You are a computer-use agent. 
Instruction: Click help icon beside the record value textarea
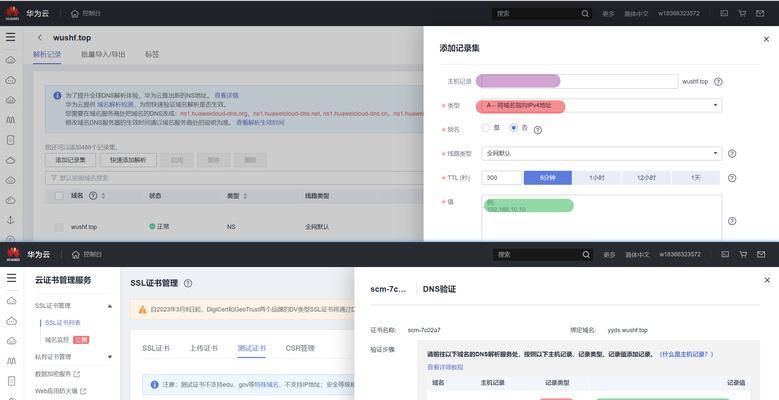tap(732, 221)
